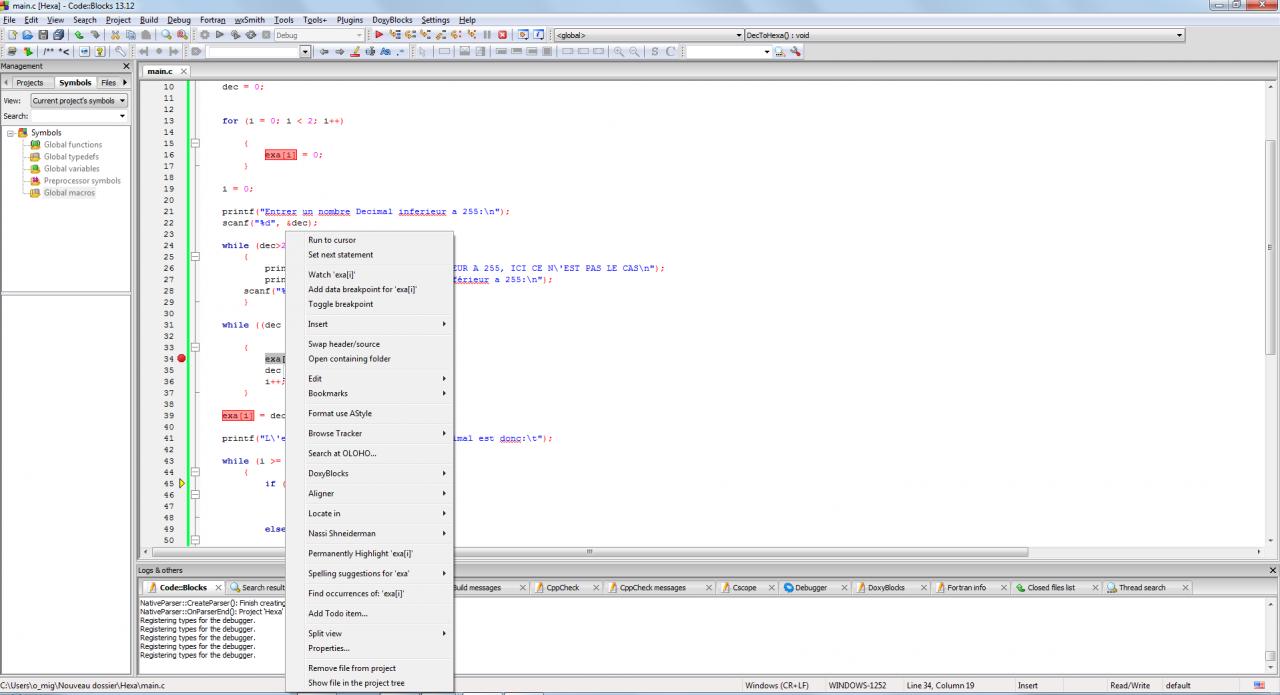Click the Undo toolbar icon
This screenshot has width=1280, height=695.
[79, 35]
